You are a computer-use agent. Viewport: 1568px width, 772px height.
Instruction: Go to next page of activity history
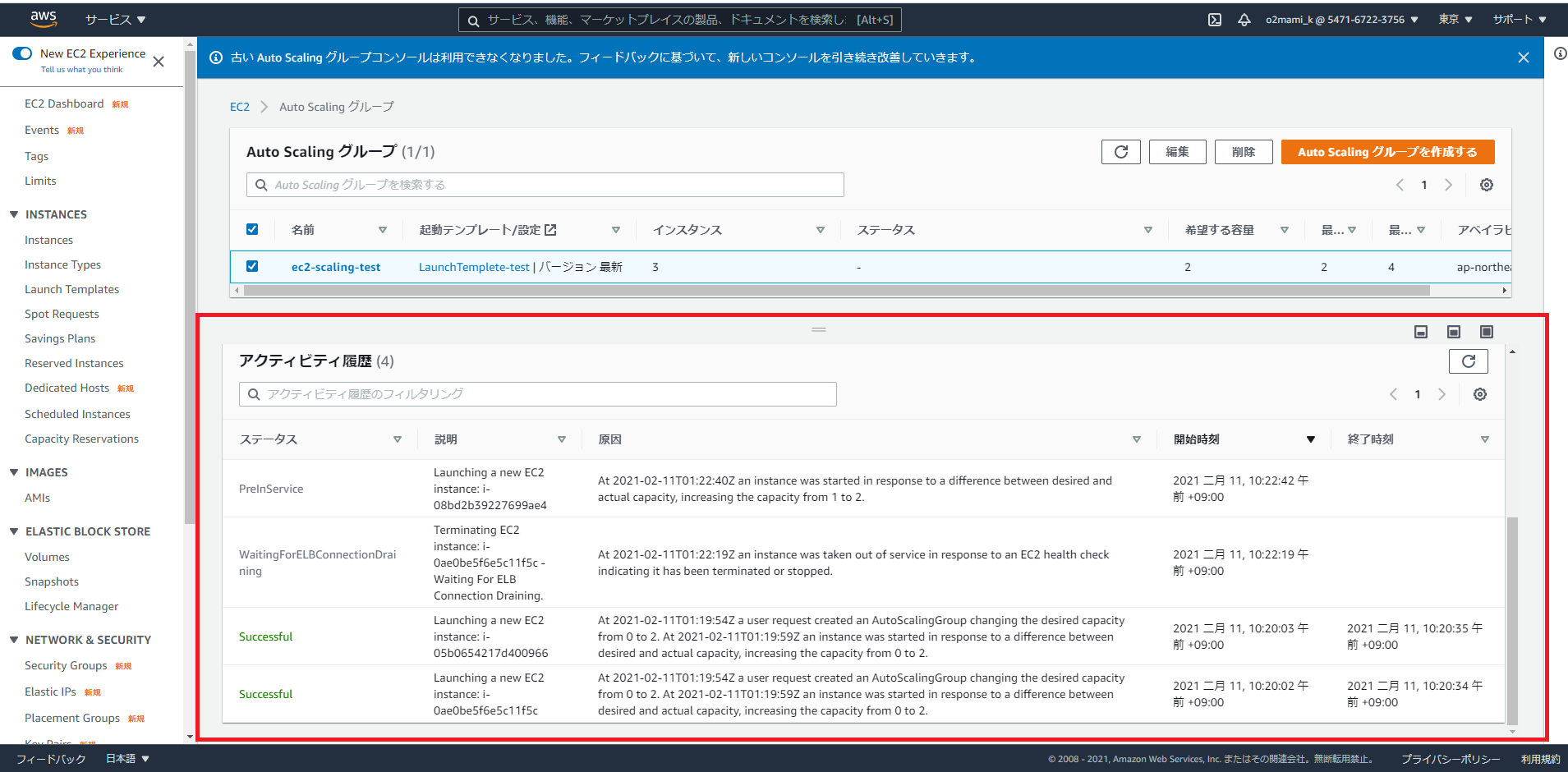click(x=1442, y=394)
